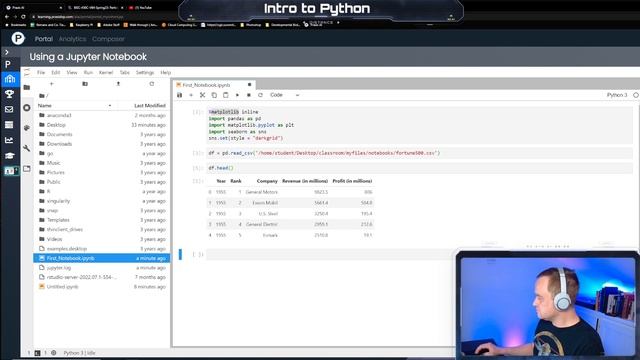Select the jupyter.log file
Screen dimensions: 640x360
(x=101, y=268)
